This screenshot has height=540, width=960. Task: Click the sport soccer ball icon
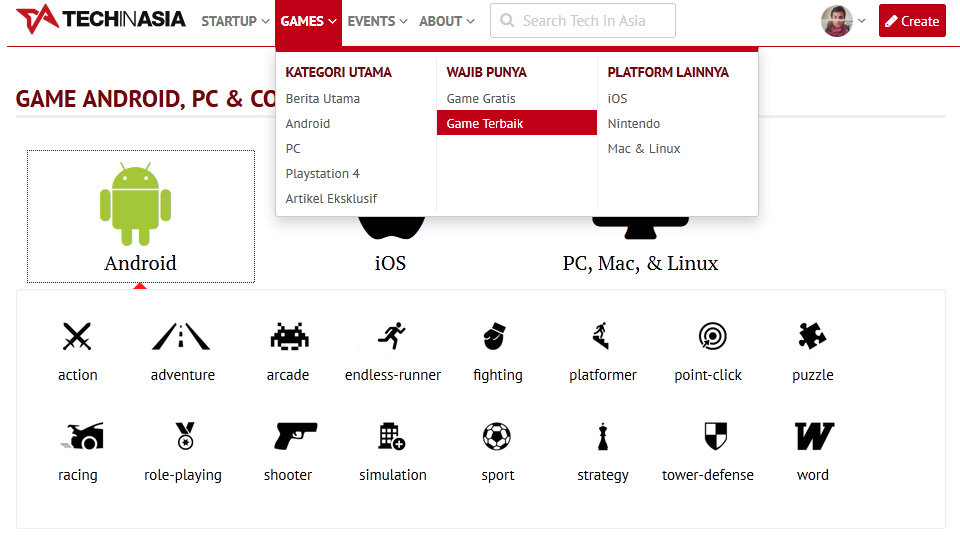(x=497, y=436)
